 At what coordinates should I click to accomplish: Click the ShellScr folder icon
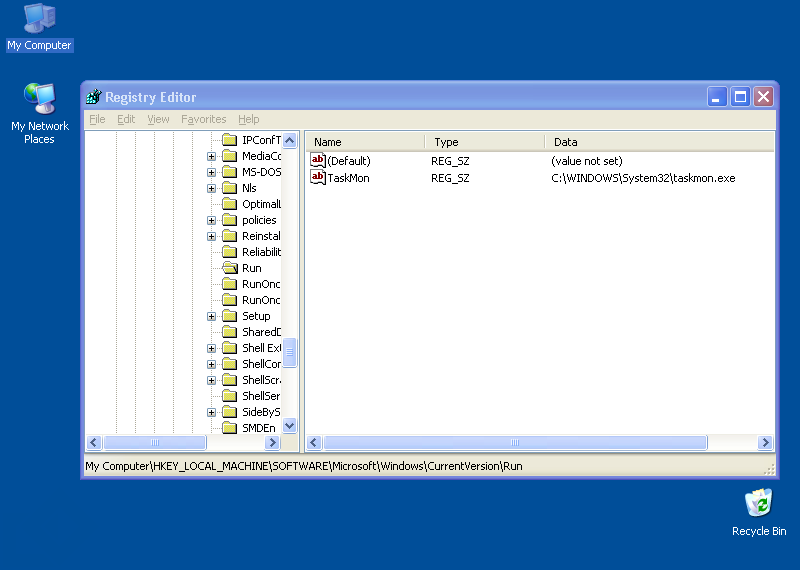pos(230,380)
